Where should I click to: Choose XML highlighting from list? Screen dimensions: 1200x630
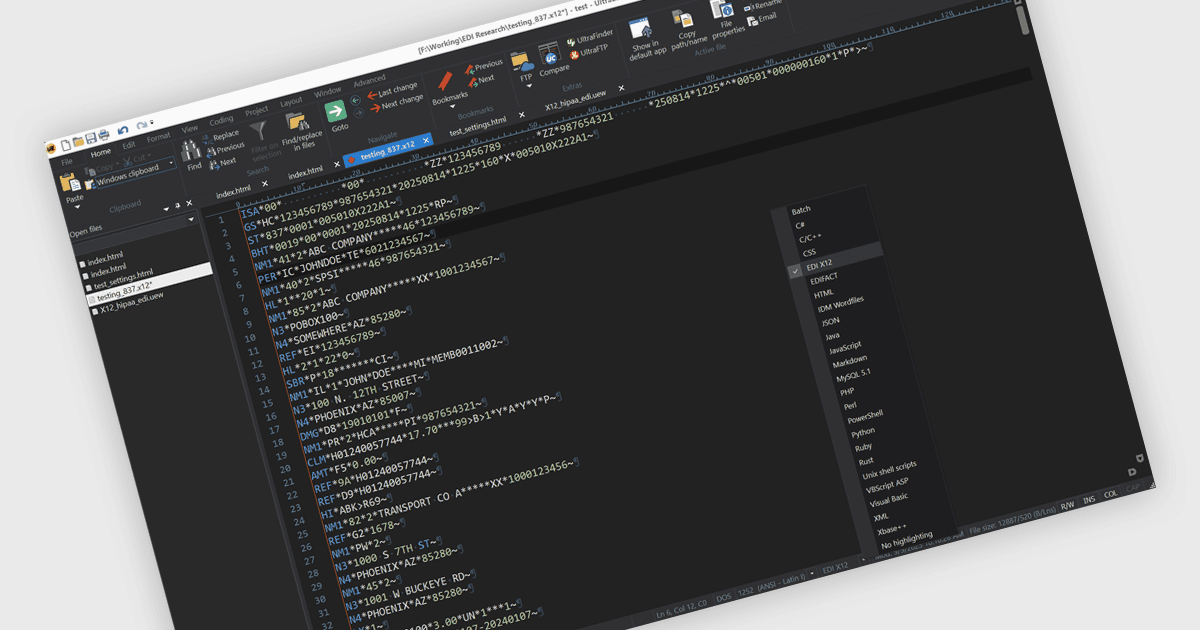(881, 517)
